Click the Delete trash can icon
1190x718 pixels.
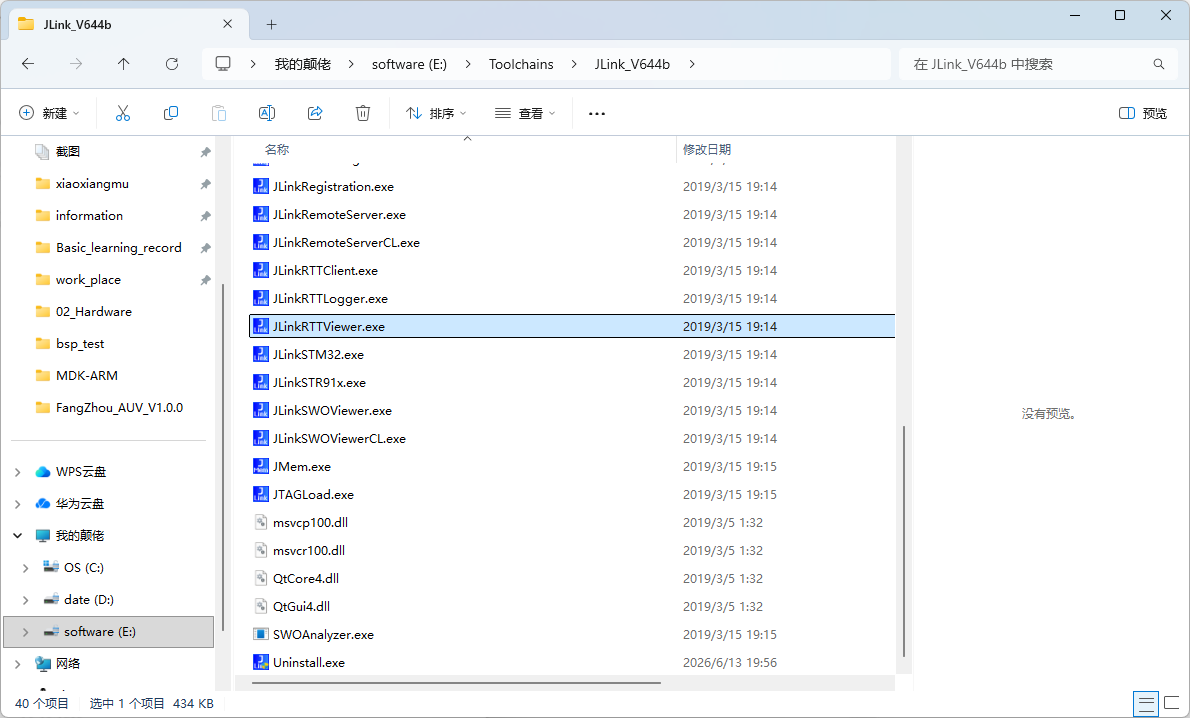[363, 113]
